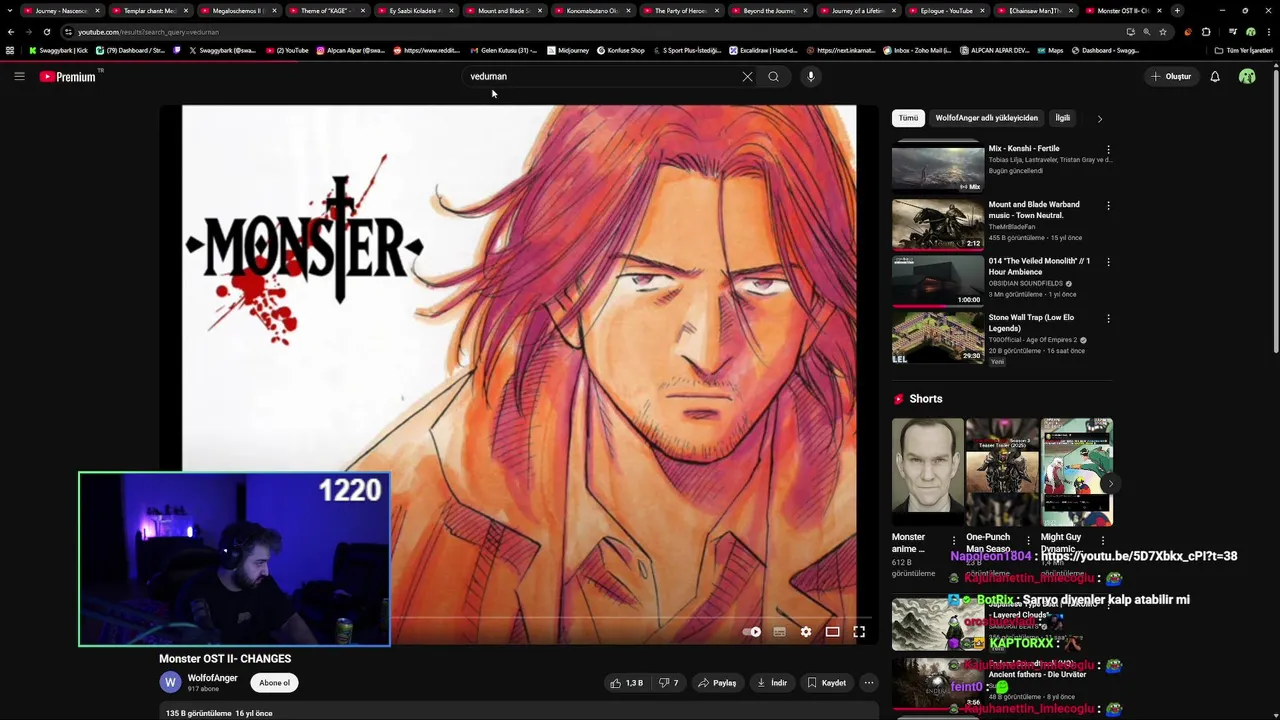Open Chrome zoom magnifier icon in address bar
This screenshot has width=1280, height=720.
click(1146, 32)
